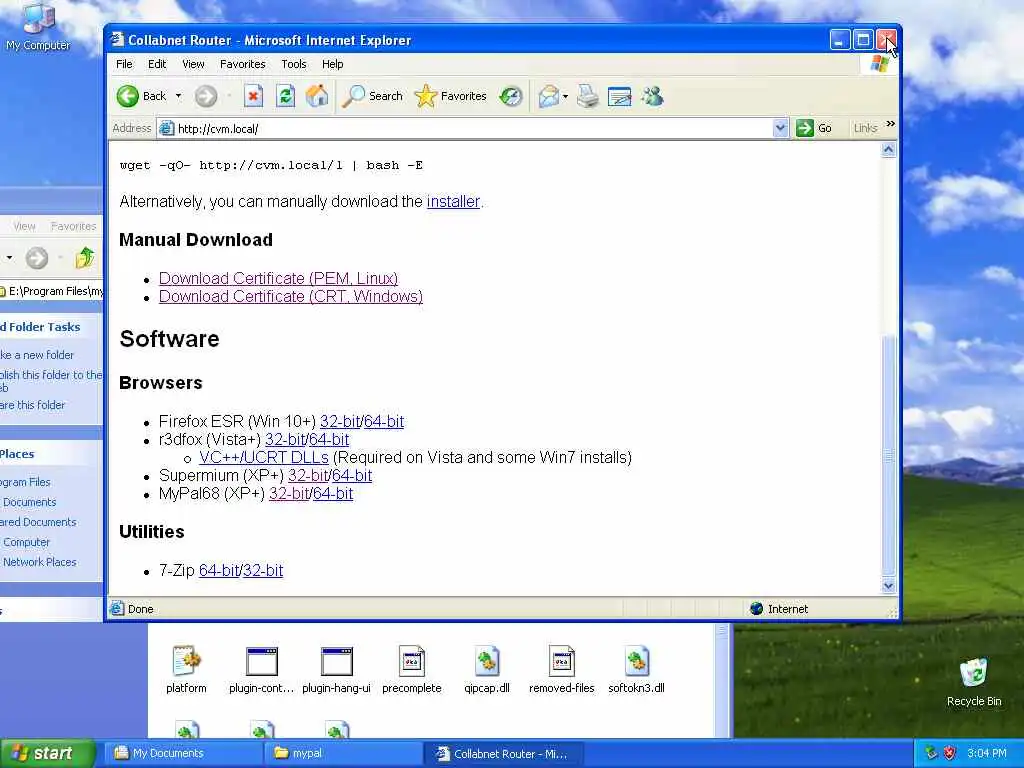Open the Help menu
The image size is (1024, 768).
click(x=332, y=64)
